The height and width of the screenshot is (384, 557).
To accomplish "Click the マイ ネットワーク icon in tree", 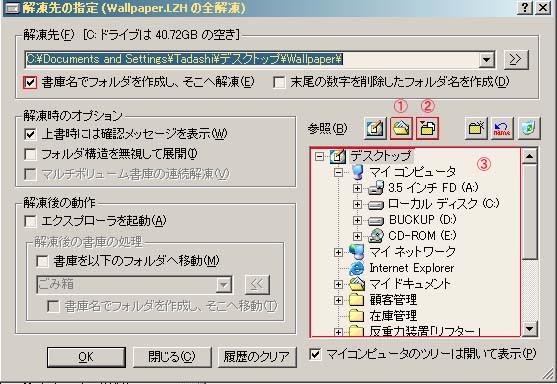I will point(357,252).
